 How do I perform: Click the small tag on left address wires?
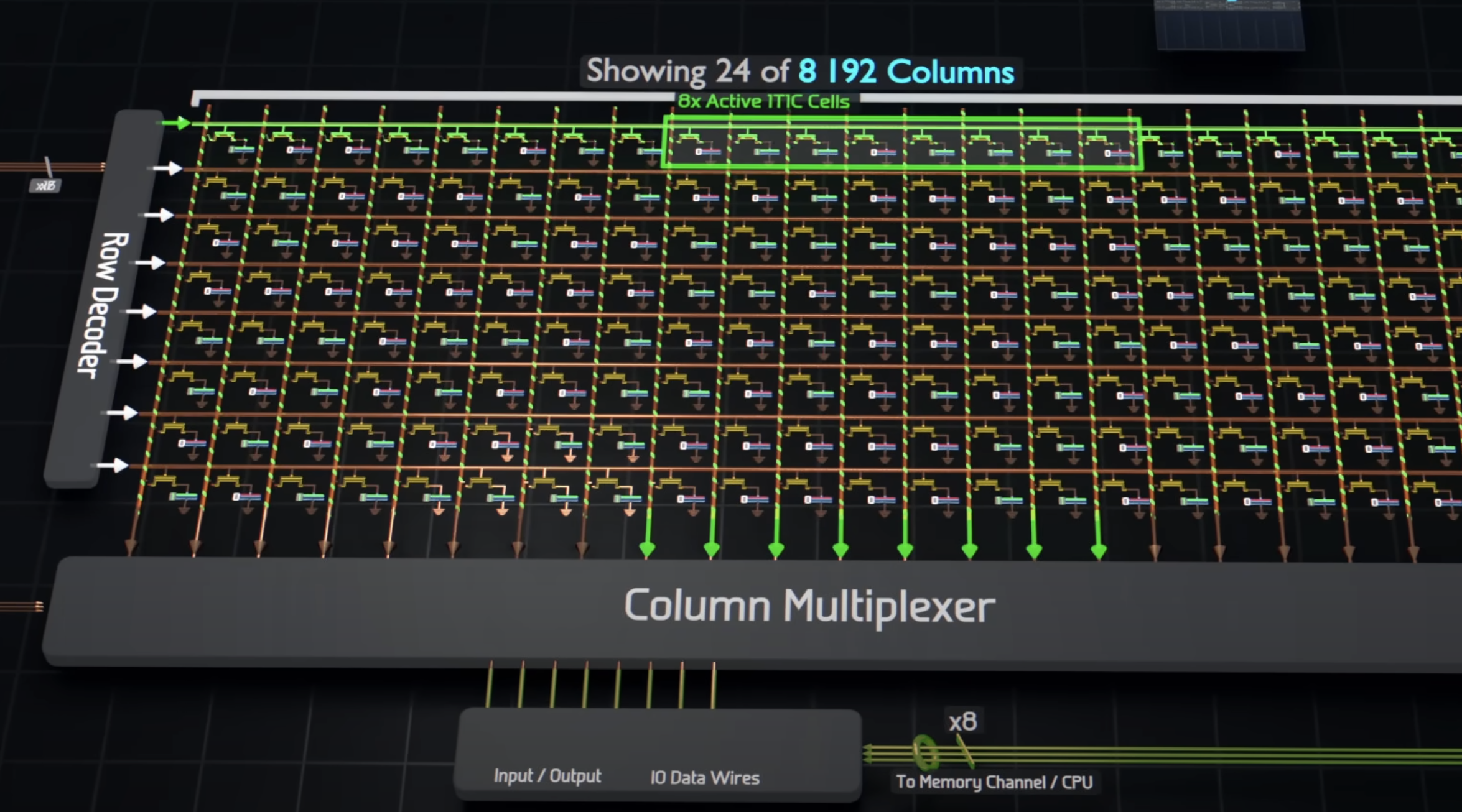45,185
